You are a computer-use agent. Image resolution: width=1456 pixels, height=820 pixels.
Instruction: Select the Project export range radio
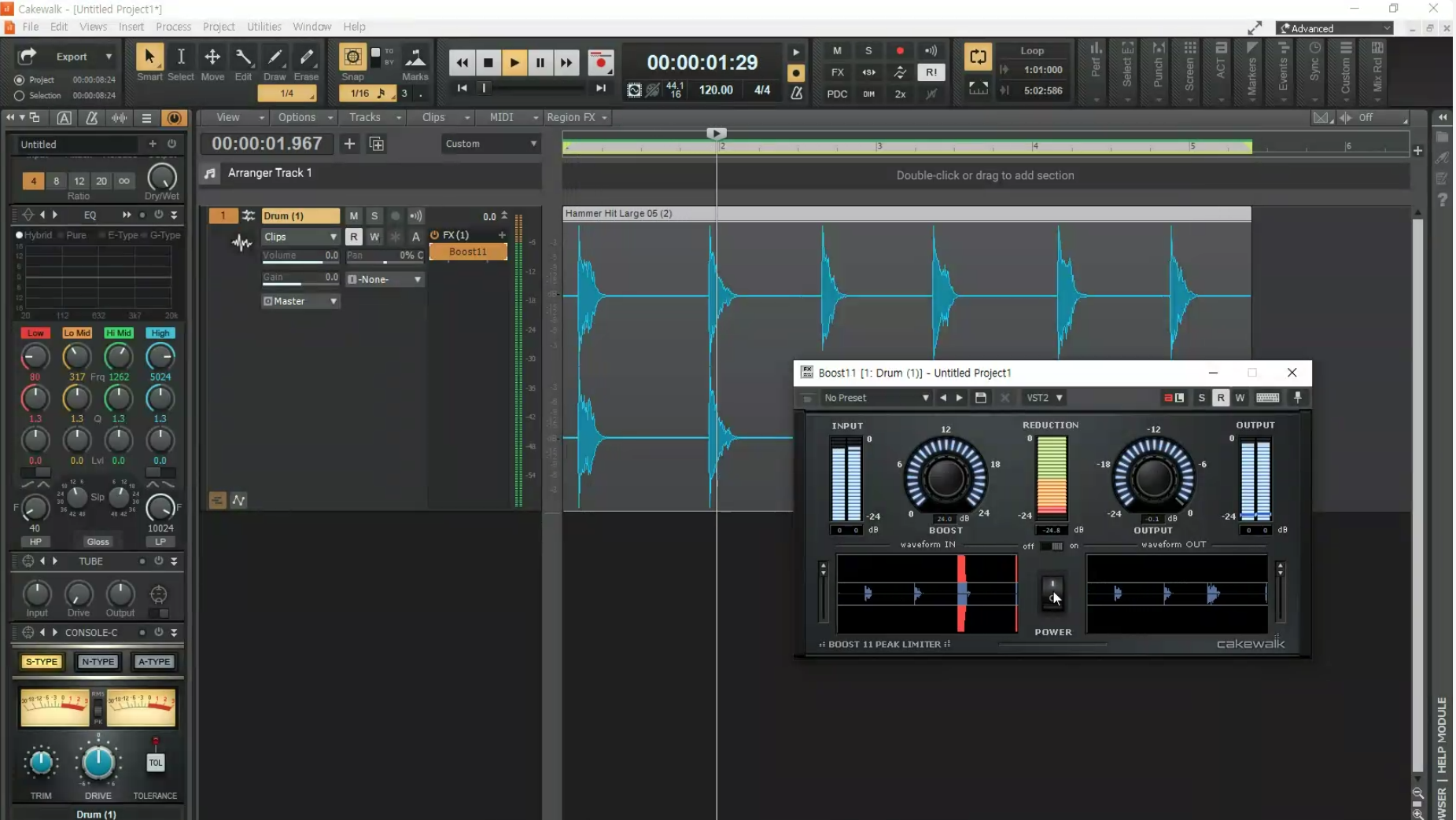click(19, 79)
